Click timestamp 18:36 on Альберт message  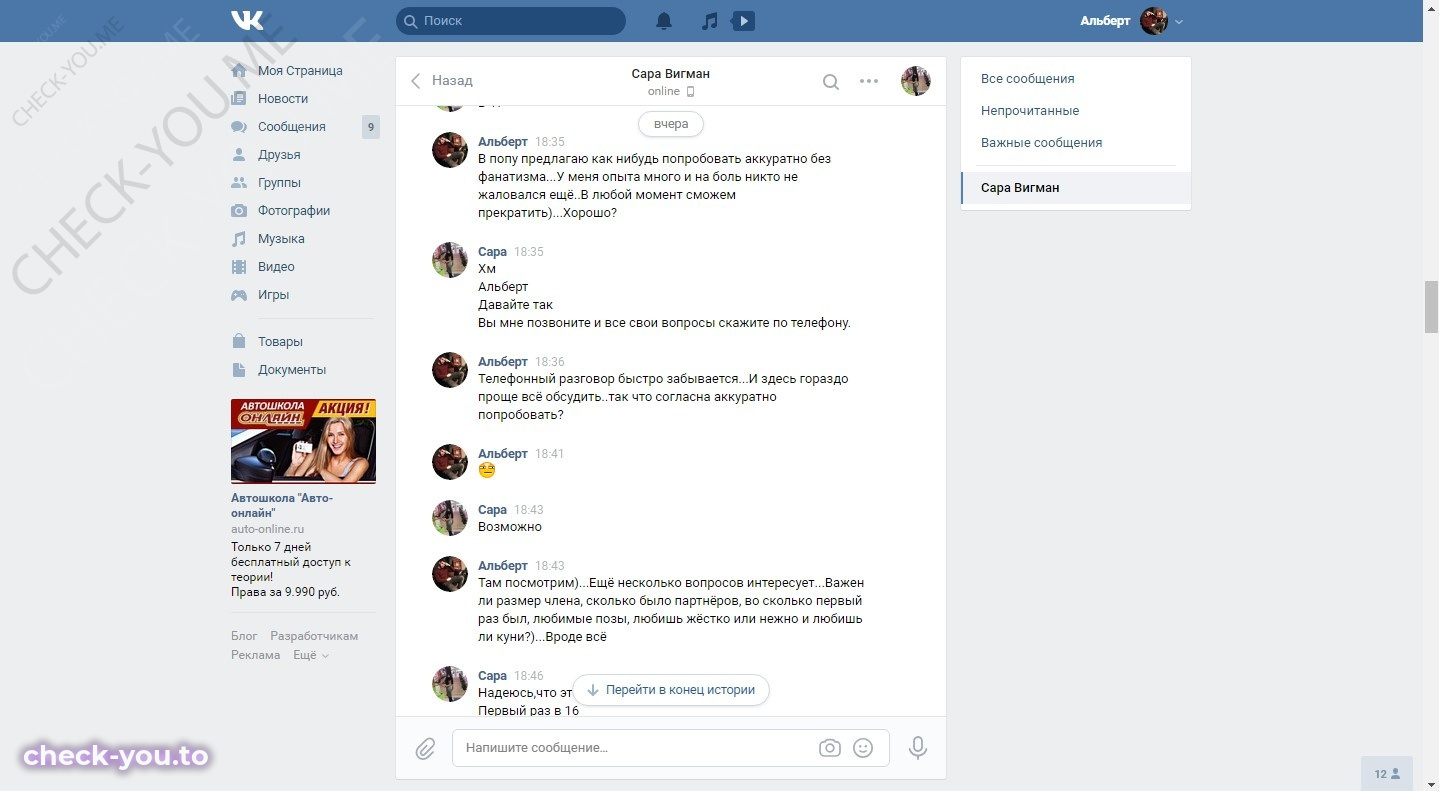point(550,362)
